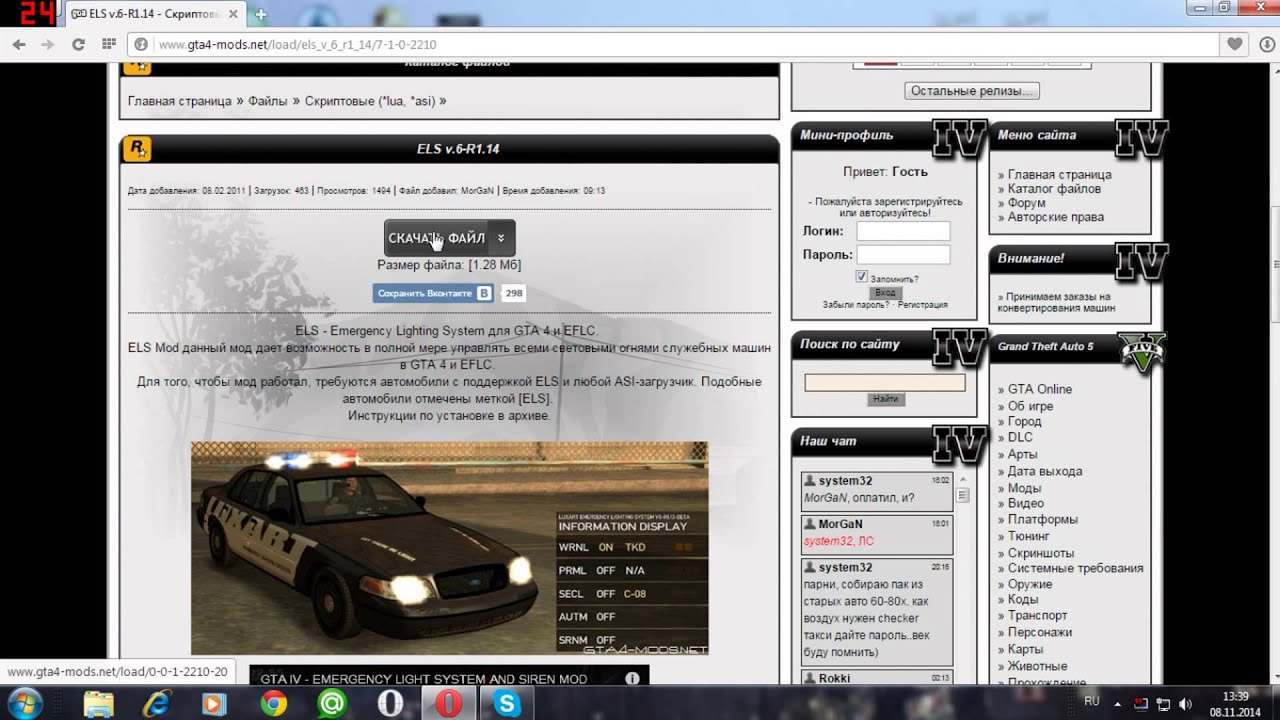Open the Форум menu item
The width and height of the screenshot is (1280, 720).
(1026, 202)
